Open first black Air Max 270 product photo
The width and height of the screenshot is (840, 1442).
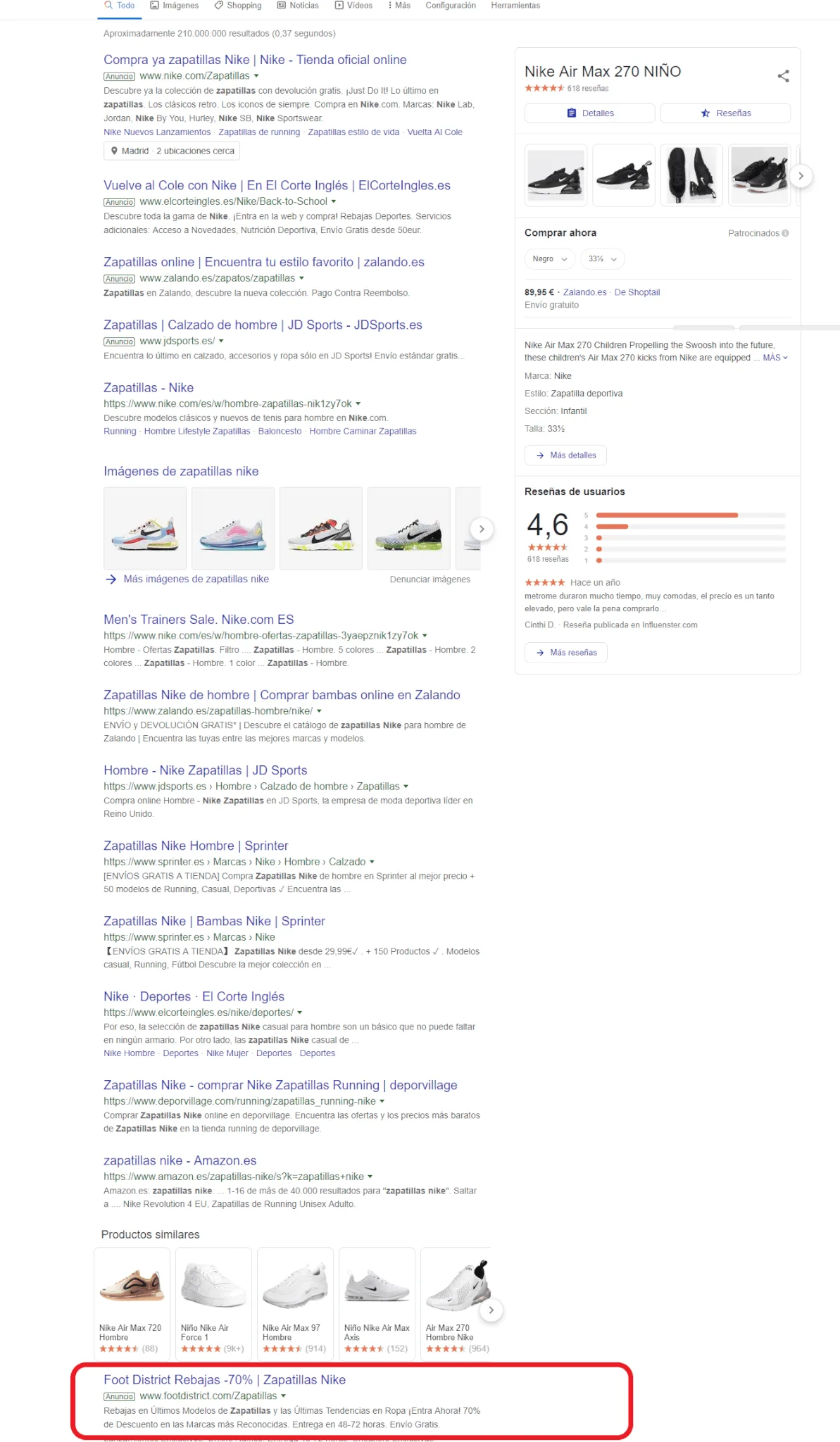[556, 175]
